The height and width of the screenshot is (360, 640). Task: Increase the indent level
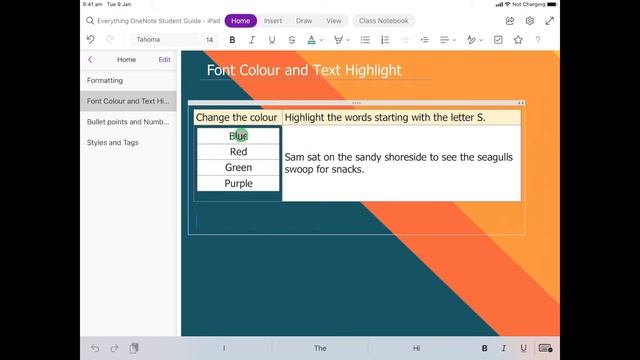[x=424, y=40]
